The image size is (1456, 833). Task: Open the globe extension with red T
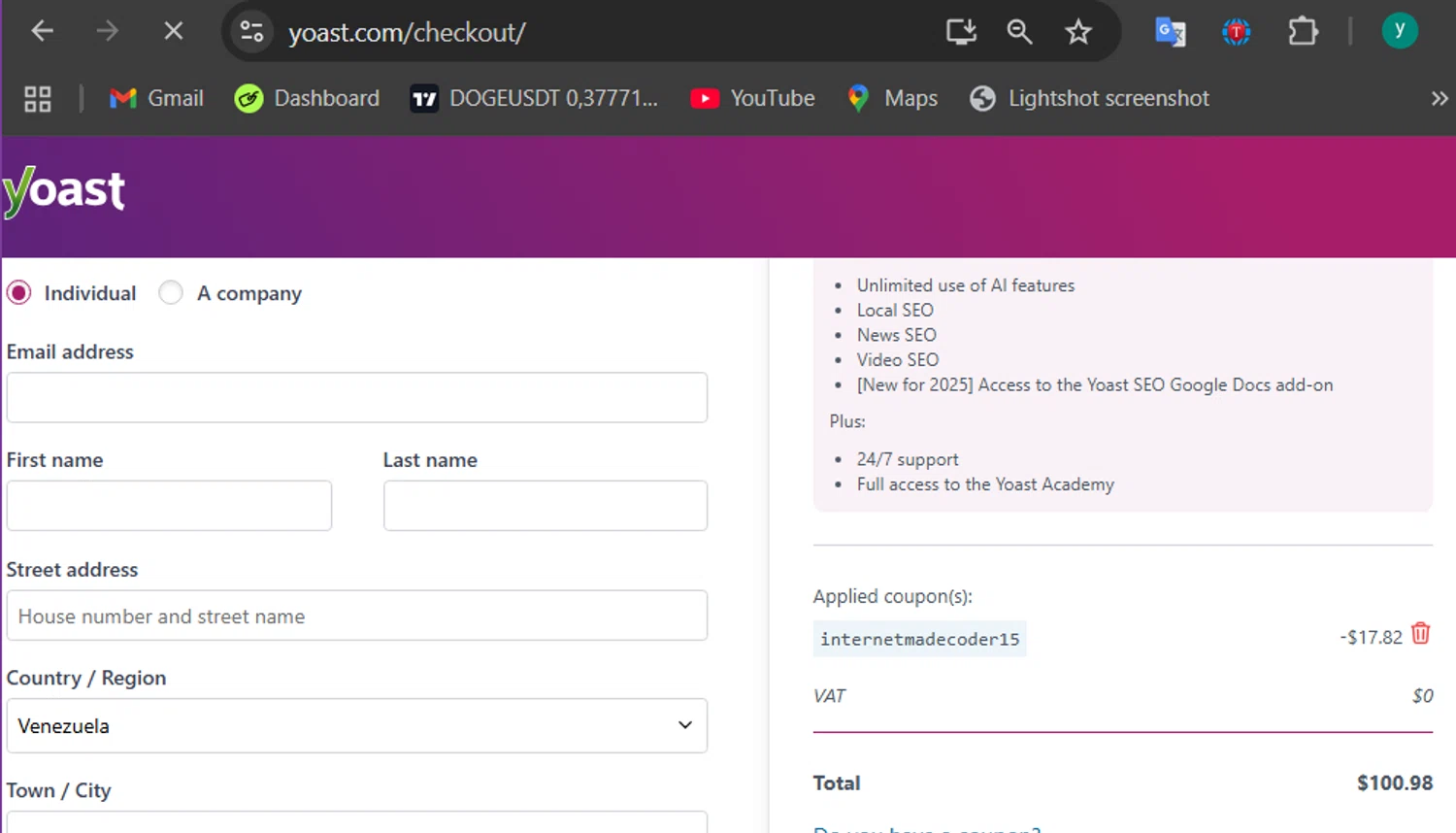[1236, 32]
